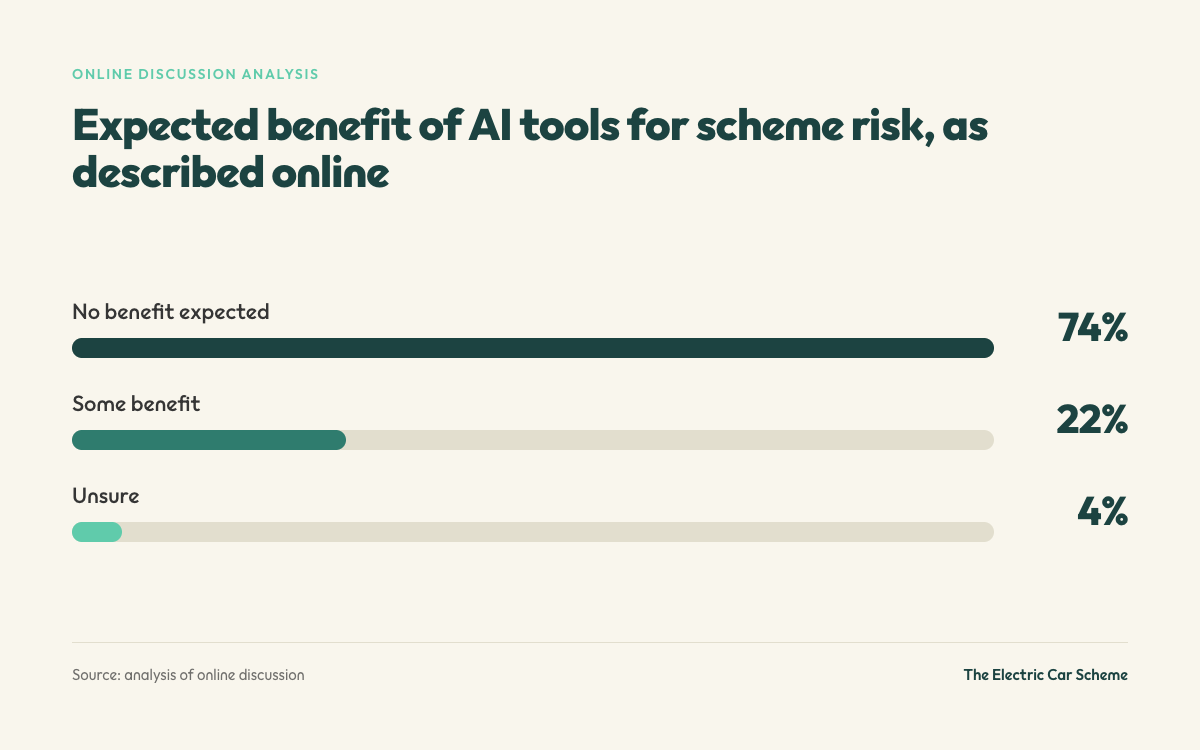Click the green filled Some benefit bar segment
1200x750 pixels.
209,440
